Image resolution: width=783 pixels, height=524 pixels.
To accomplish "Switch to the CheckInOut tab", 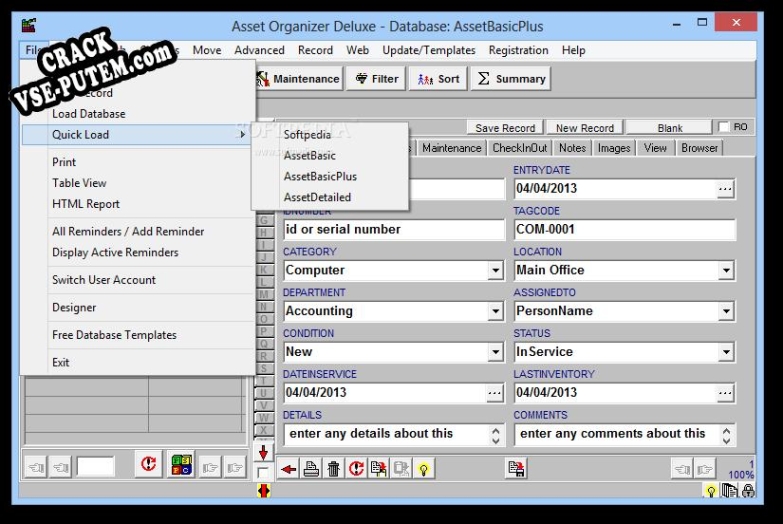I will [x=519, y=148].
